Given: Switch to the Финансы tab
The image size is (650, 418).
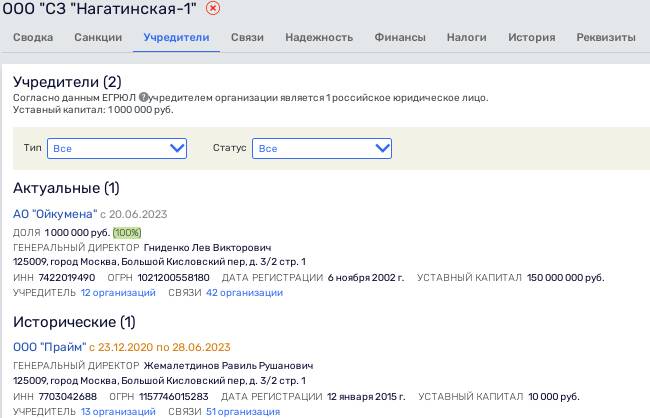Looking at the screenshot, I should pos(400,37).
